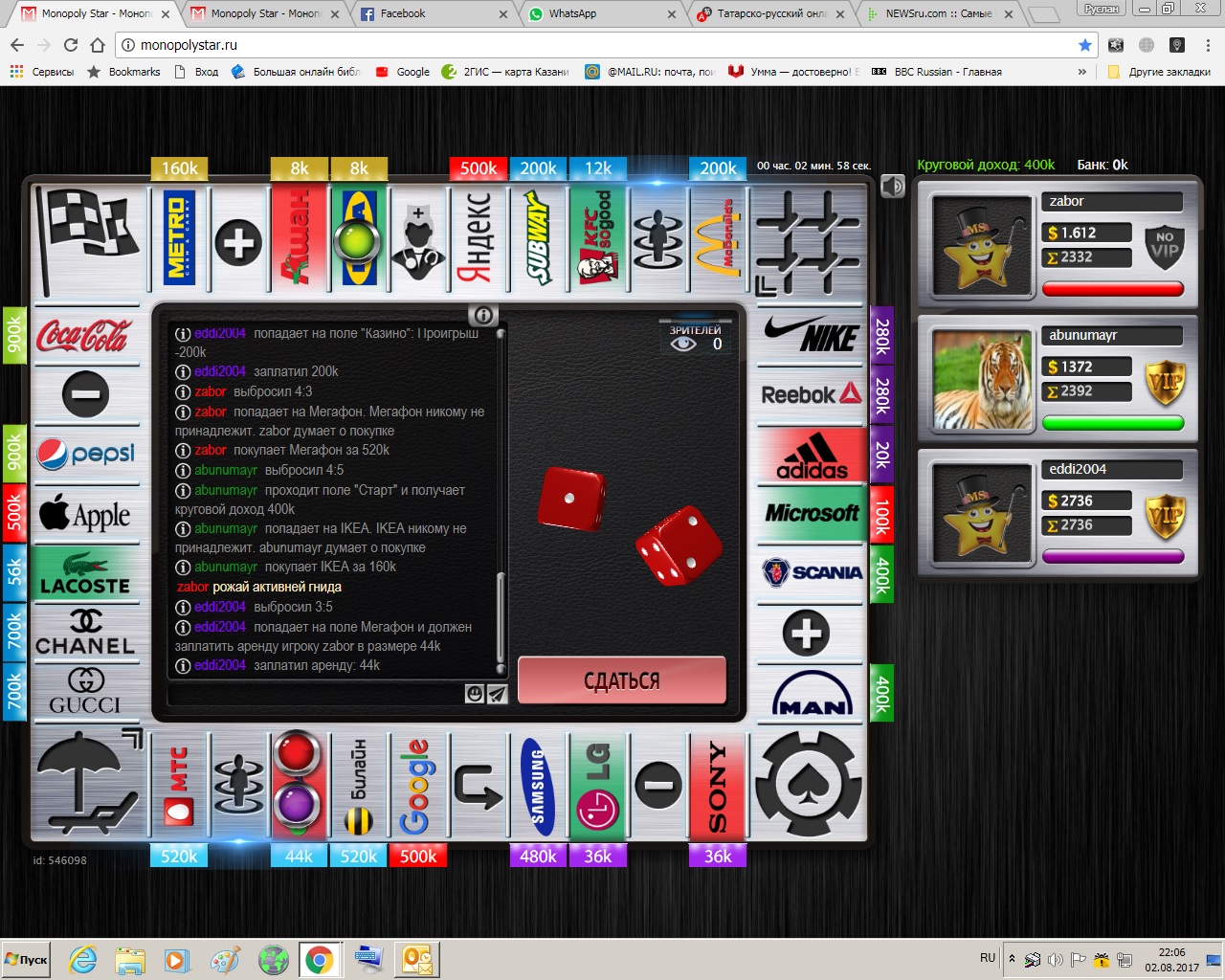Select the KFC property cell
This screenshot has width=1225, height=980.
(598, 238)
